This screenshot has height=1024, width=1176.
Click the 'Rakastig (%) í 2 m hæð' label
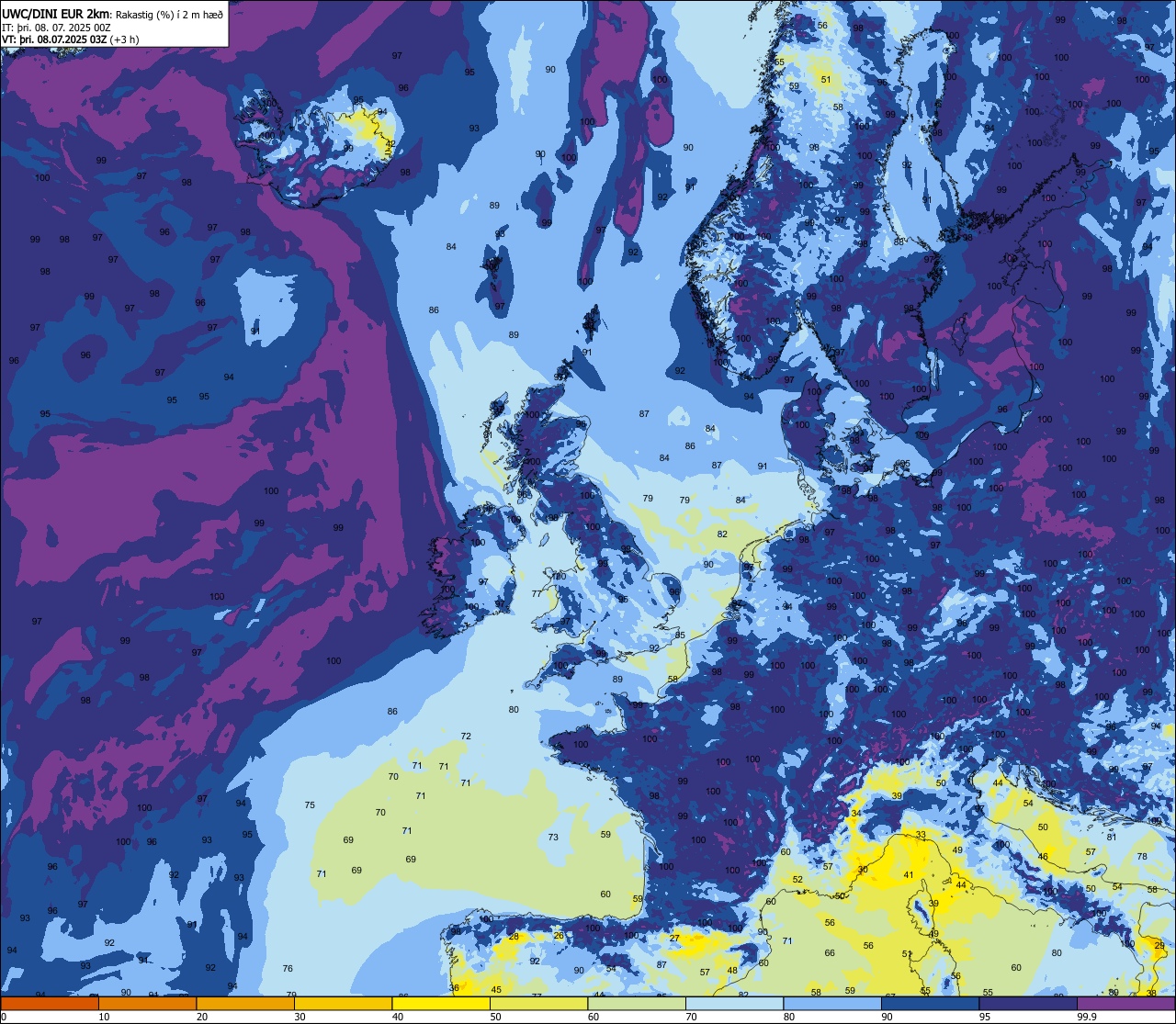click(169, 14)
